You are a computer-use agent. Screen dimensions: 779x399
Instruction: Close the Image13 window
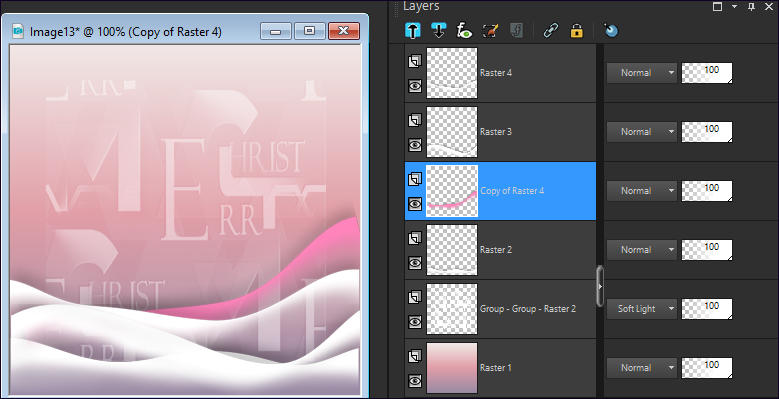click(344, 31)
